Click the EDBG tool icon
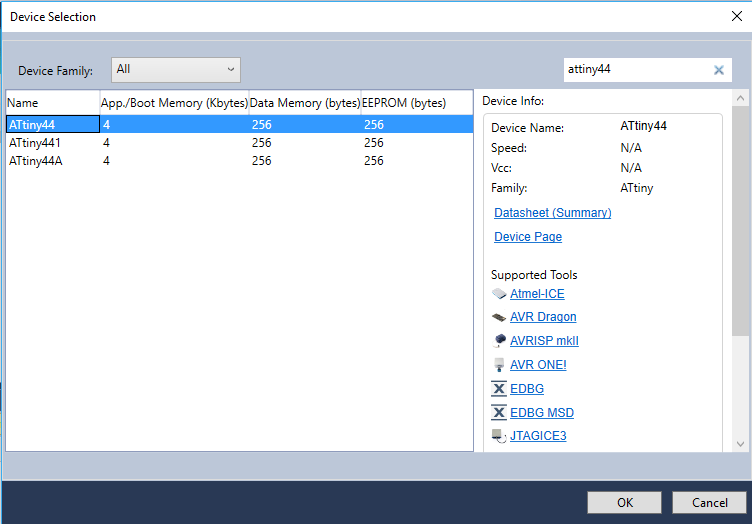This screenshot has height=524, width=752. 499,389
